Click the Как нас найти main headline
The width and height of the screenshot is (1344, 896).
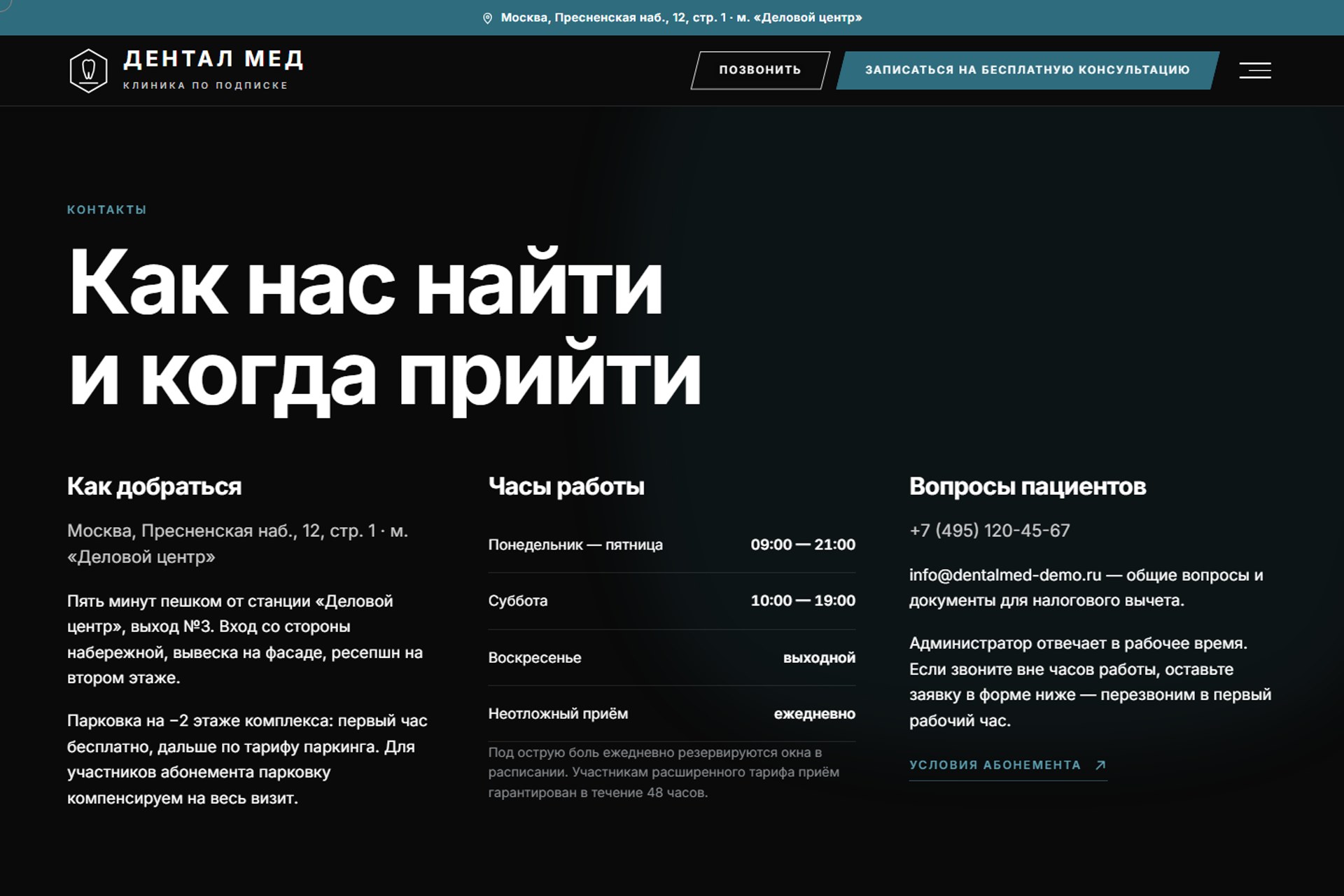point(365,283)
